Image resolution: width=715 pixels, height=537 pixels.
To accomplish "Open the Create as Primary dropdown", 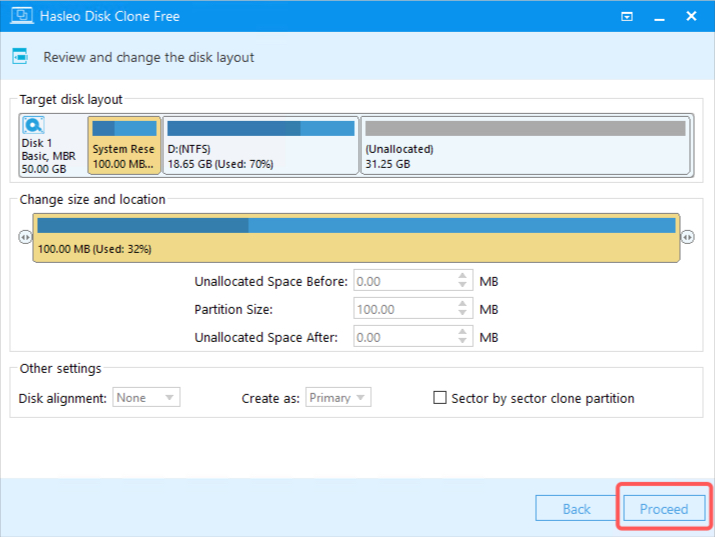I will tap(338, 398).
